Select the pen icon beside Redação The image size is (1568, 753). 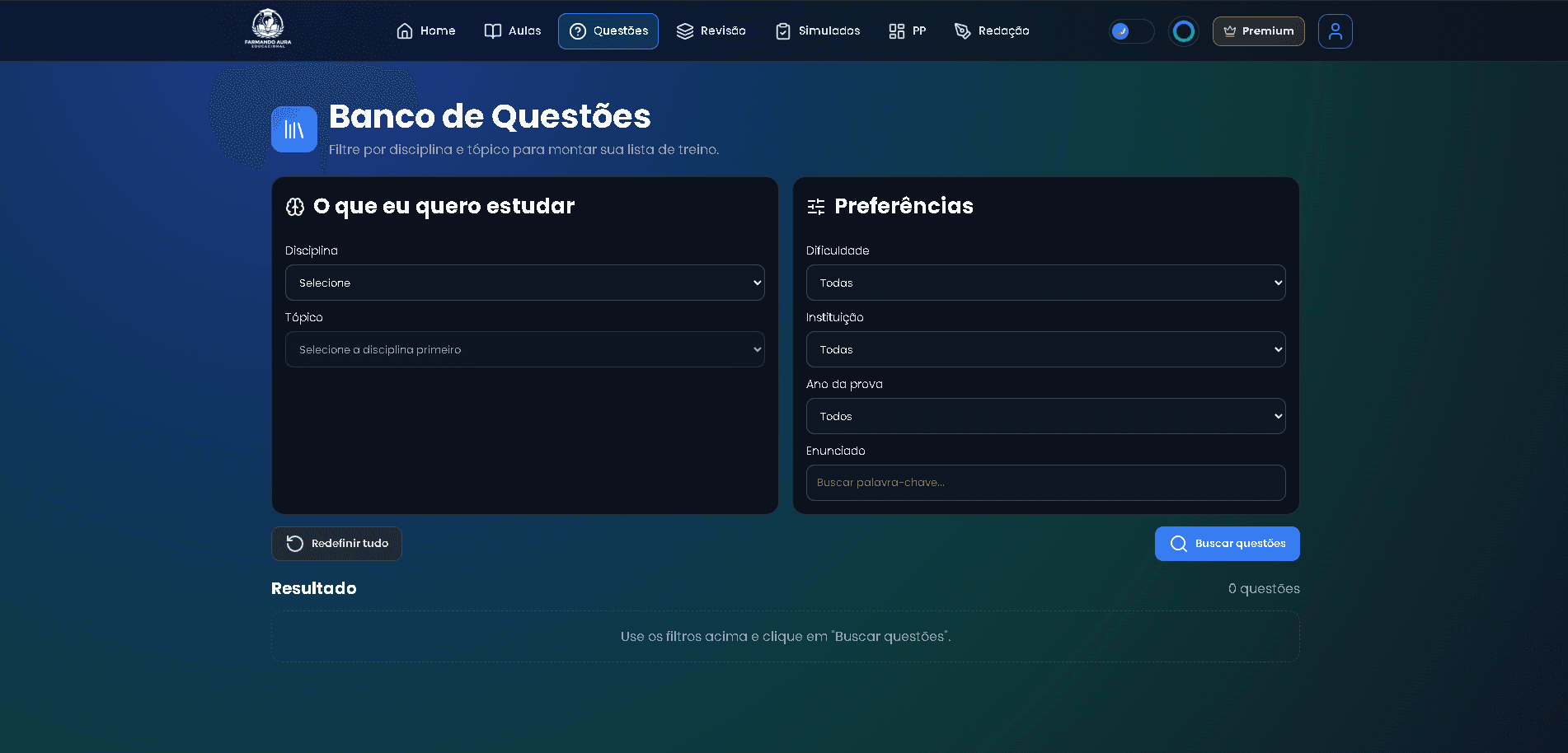pos(961,30)
